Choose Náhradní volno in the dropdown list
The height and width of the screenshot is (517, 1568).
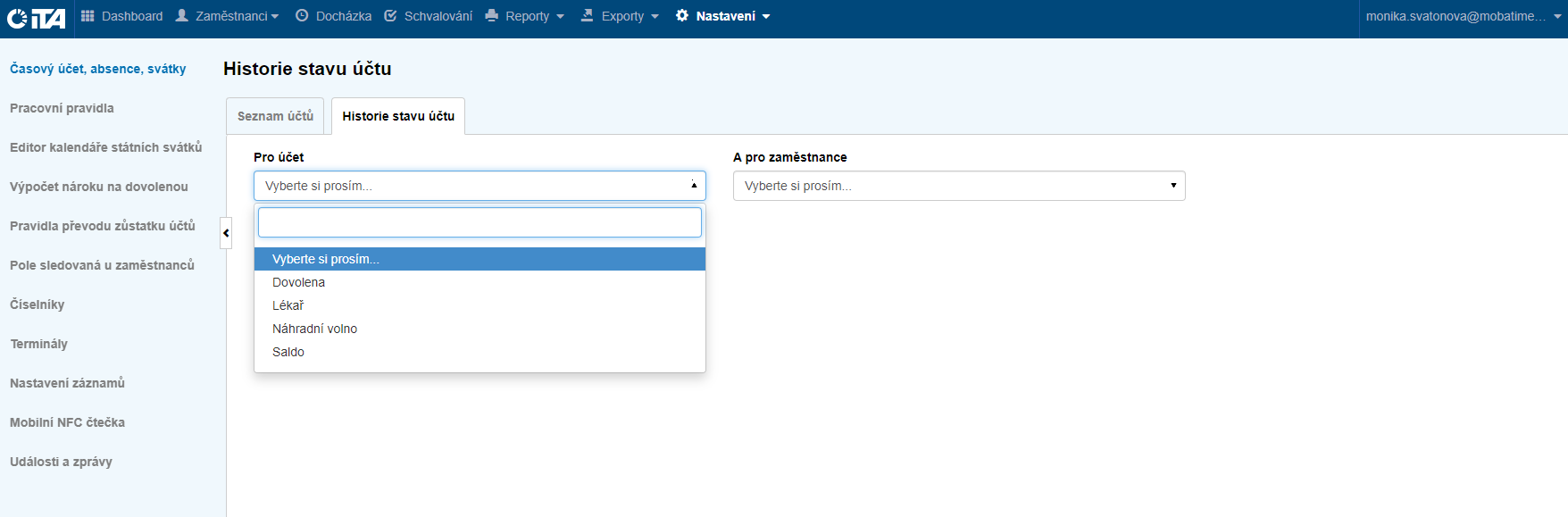point(315,329)
